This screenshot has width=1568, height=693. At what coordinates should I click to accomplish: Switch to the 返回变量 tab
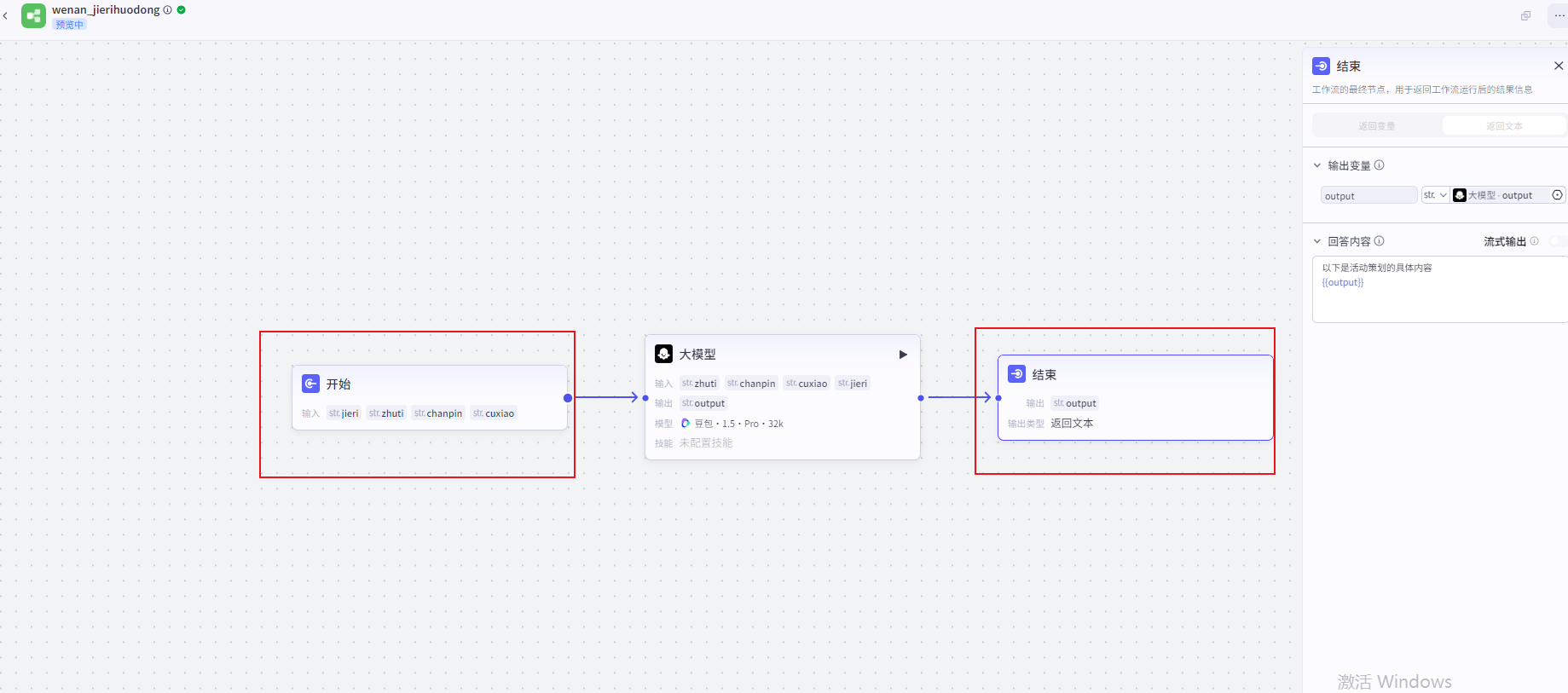[1376, 126]
